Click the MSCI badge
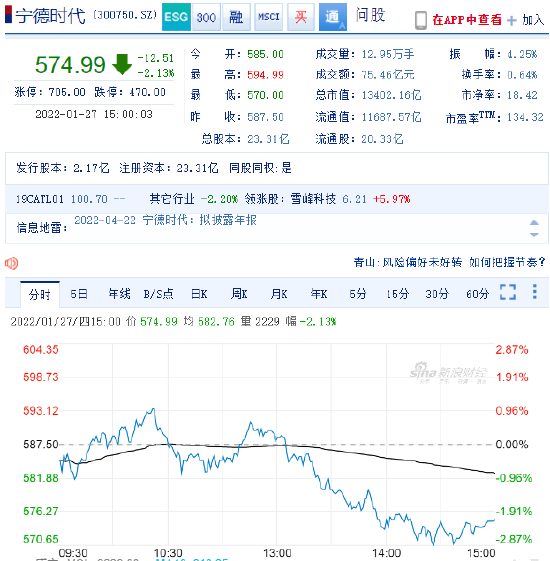Screen dimensions: 550x561 (269, 17)
